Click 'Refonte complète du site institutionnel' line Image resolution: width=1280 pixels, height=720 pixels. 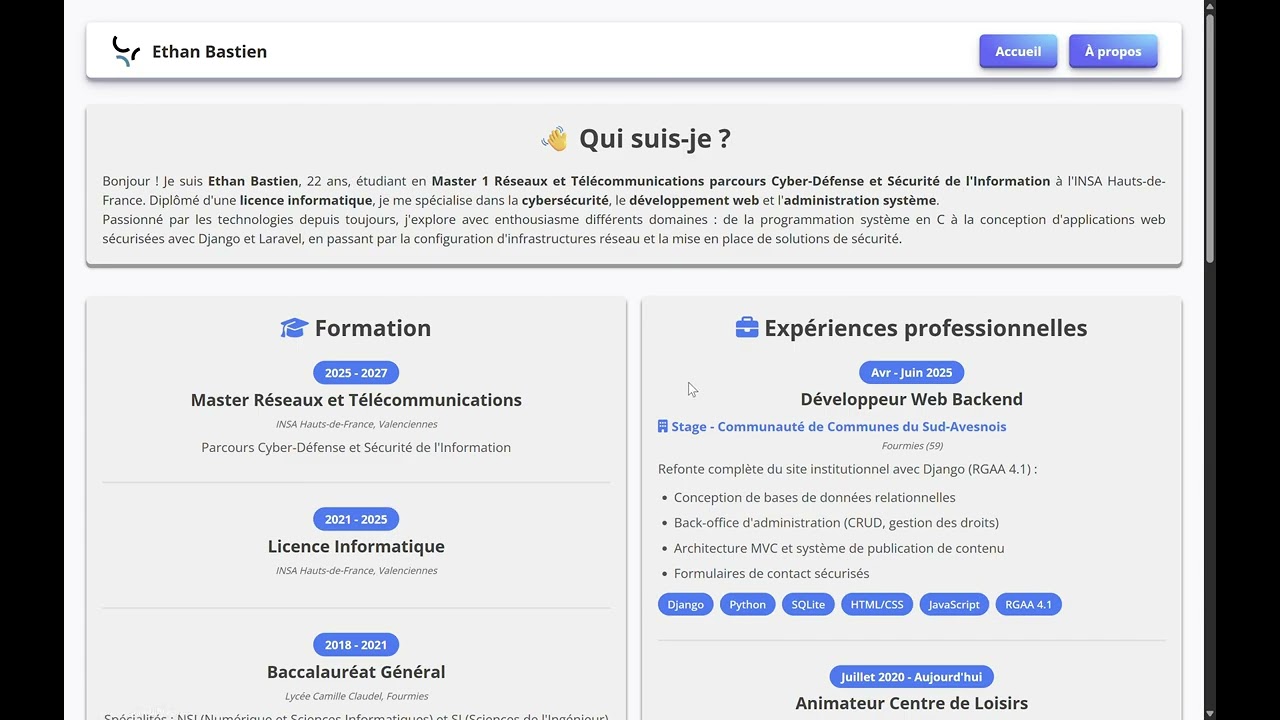847,469
